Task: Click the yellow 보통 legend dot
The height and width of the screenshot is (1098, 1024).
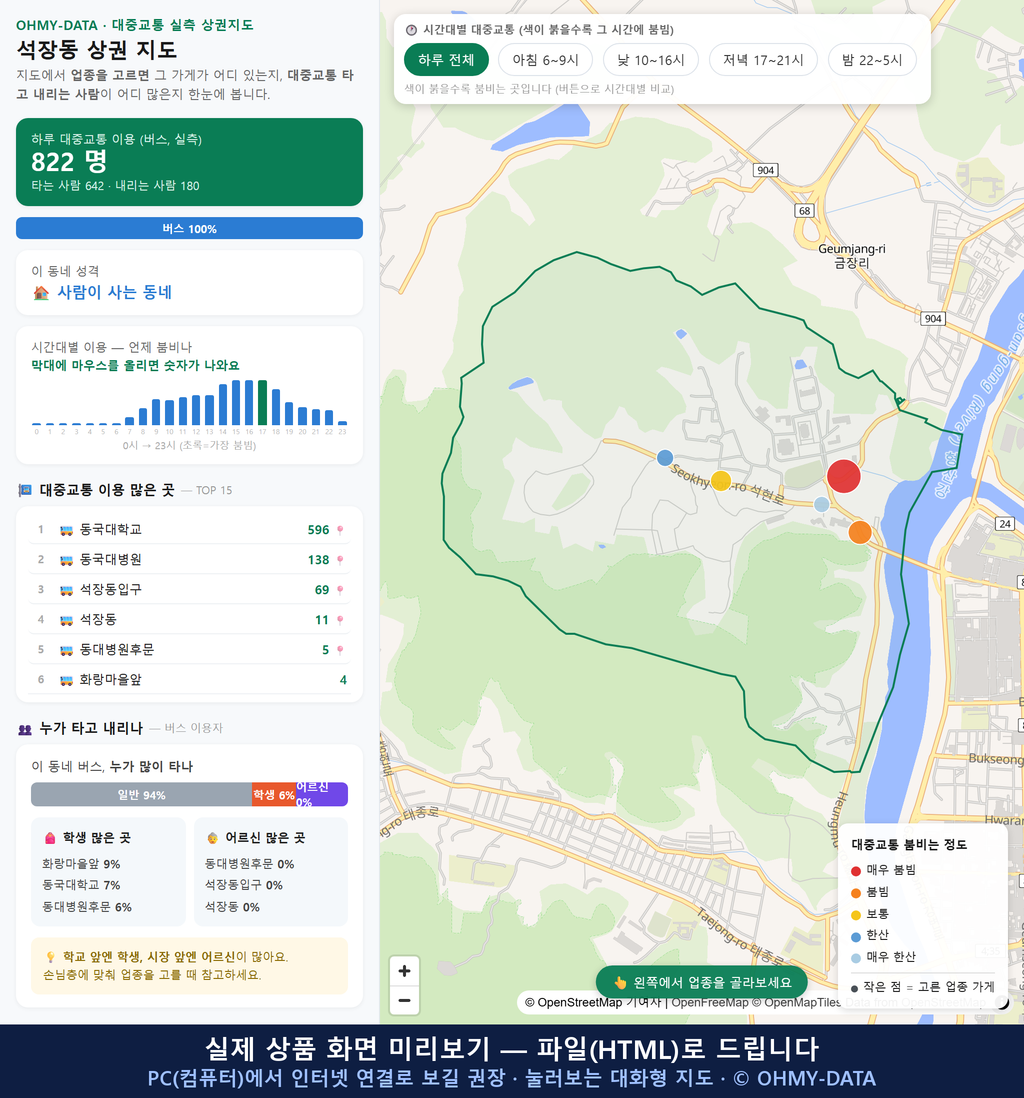Action: (855, 915)
